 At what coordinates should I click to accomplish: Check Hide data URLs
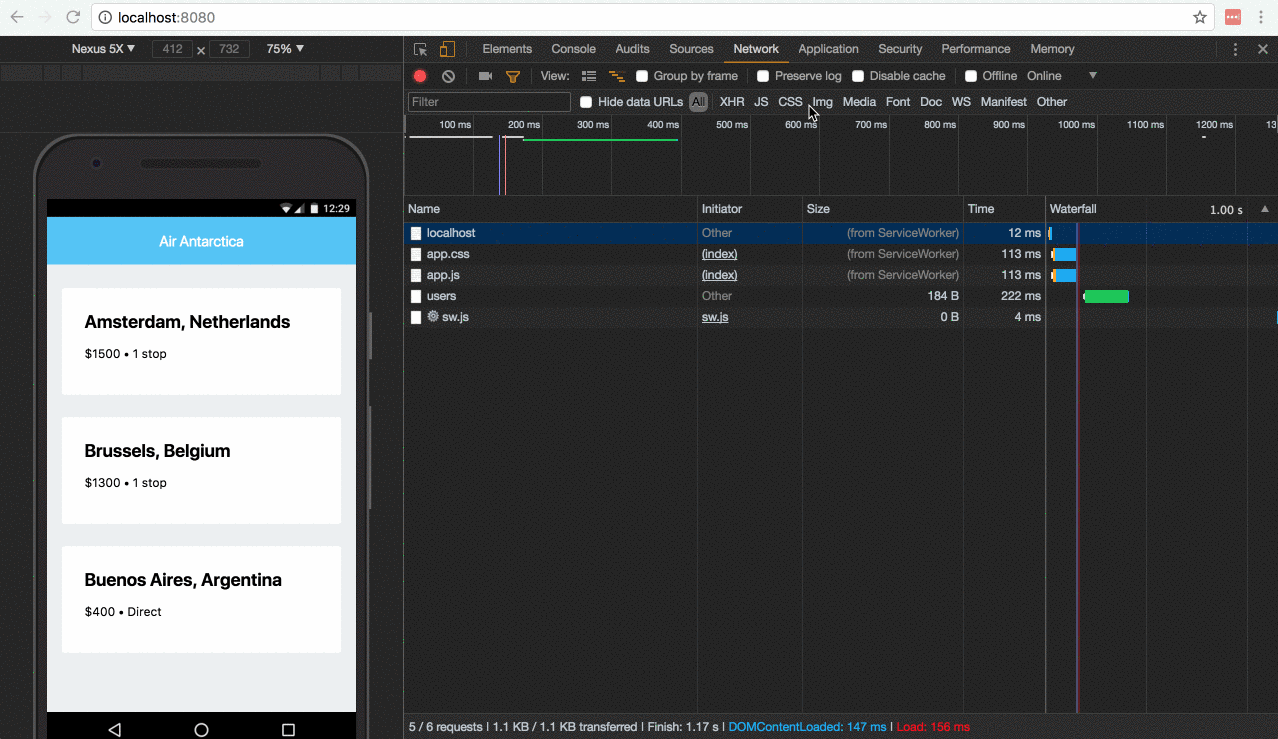586,102
